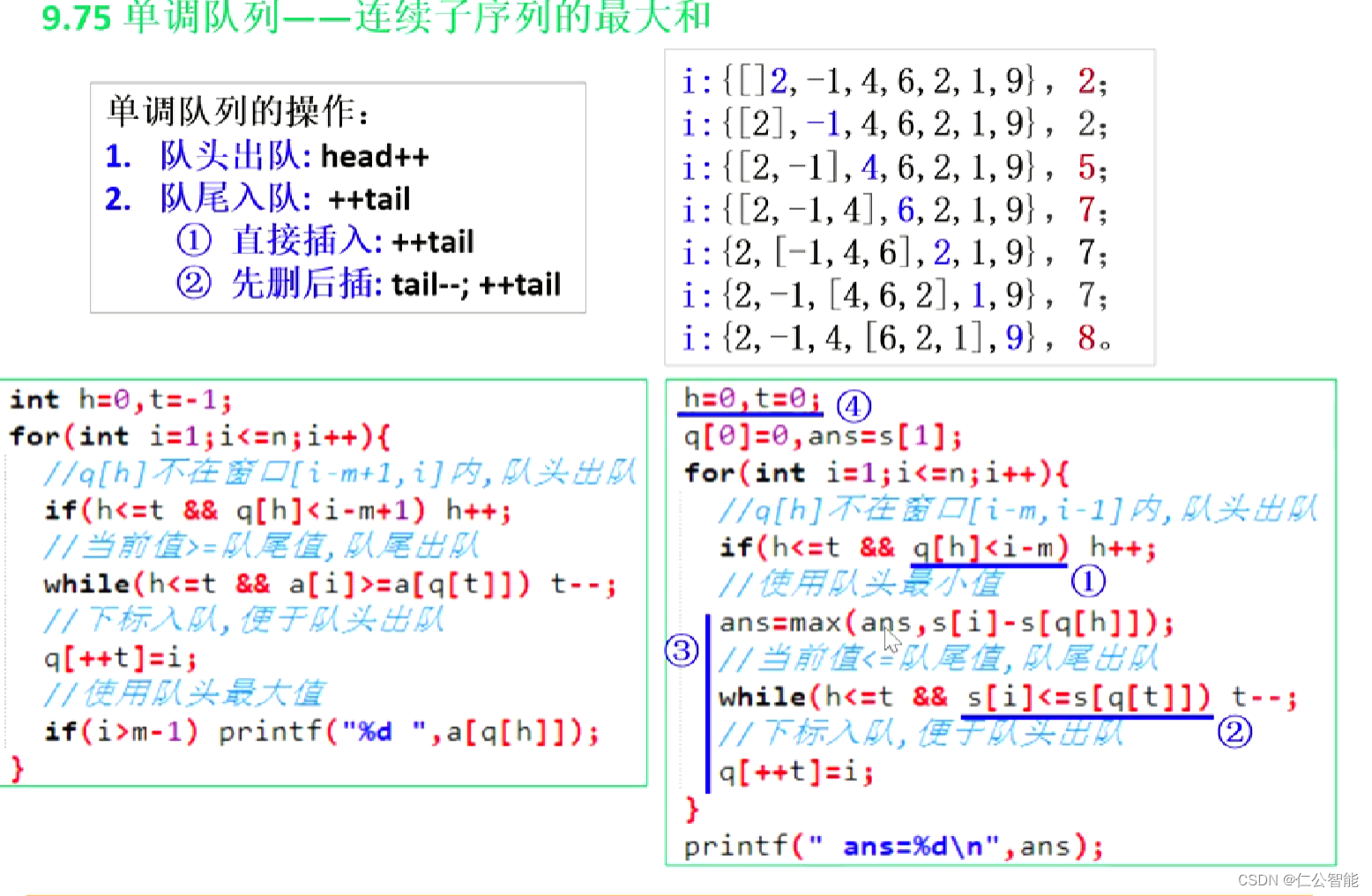Click the code line 'int h=0,t=-1;'
The width and height of the screenshot is (1372, 896).
tap(121, 399)
